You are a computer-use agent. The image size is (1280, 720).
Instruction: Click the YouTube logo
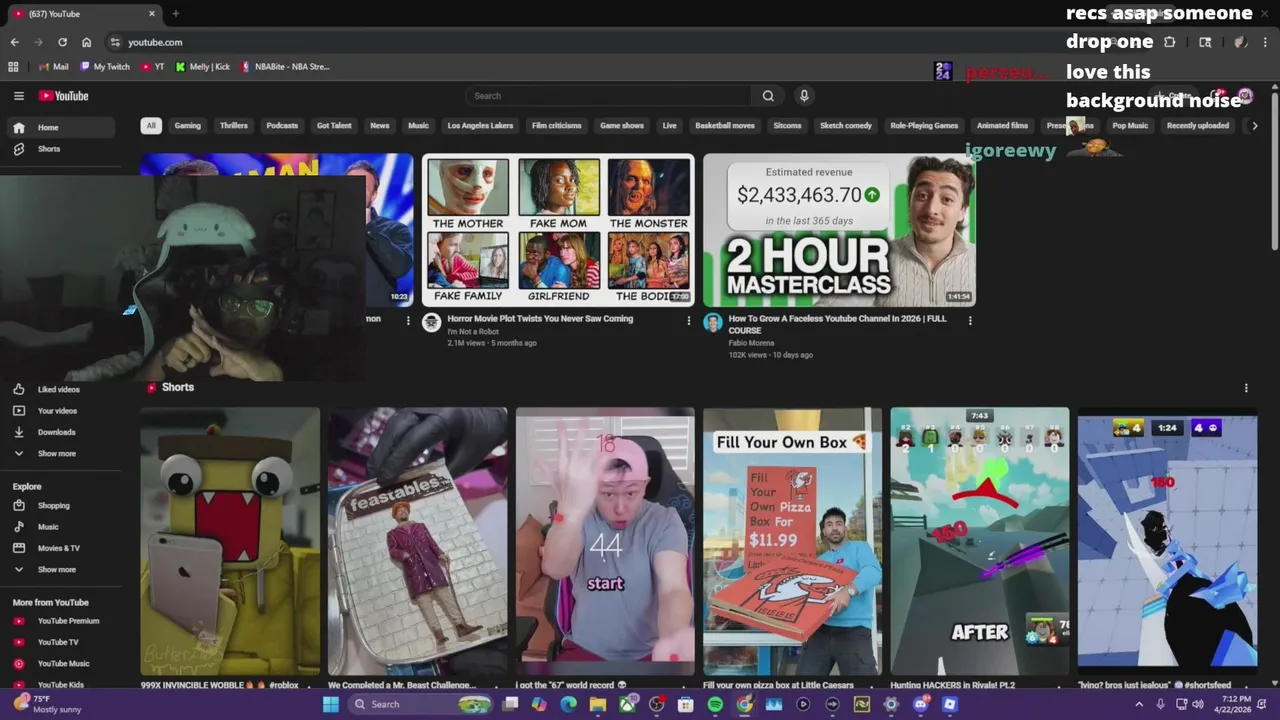click(x=64, y=96)
